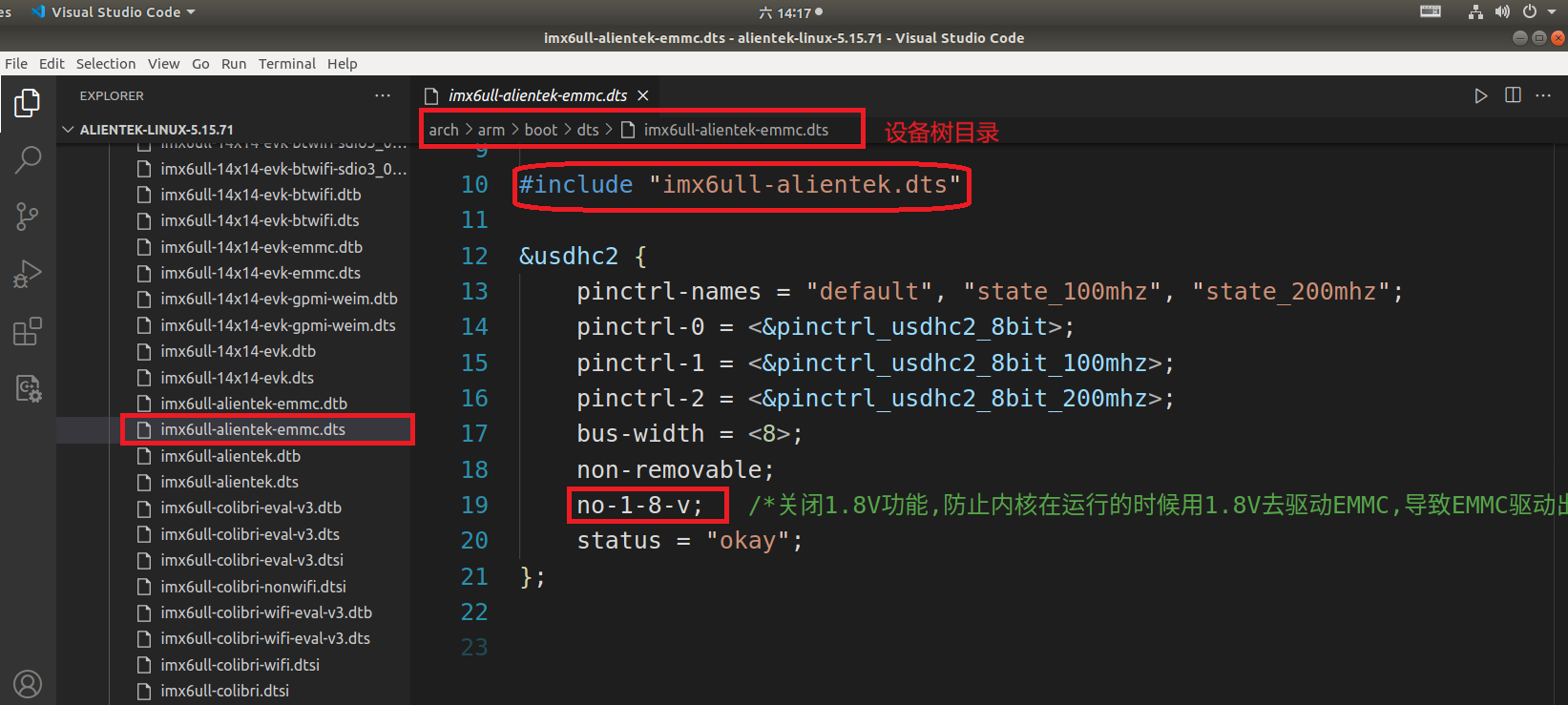Open the Run menu
1568x705 pixels.
pos(234,64)
